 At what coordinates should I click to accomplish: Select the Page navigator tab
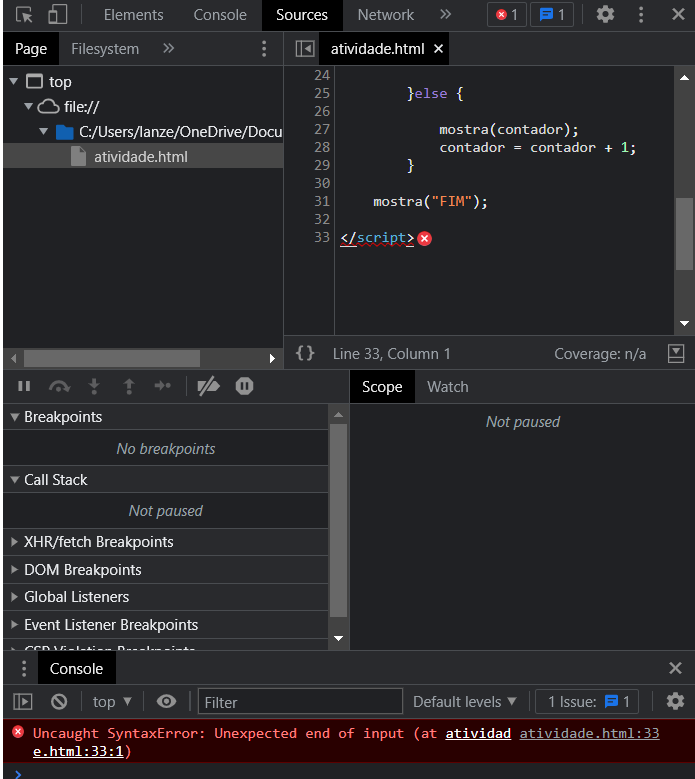(31, 49)
